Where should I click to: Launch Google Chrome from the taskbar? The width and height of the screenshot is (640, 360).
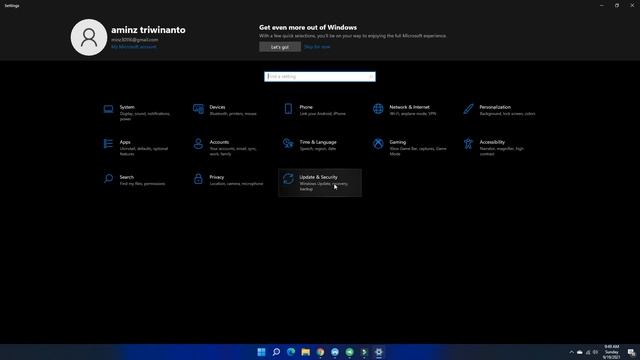[320, 352]
